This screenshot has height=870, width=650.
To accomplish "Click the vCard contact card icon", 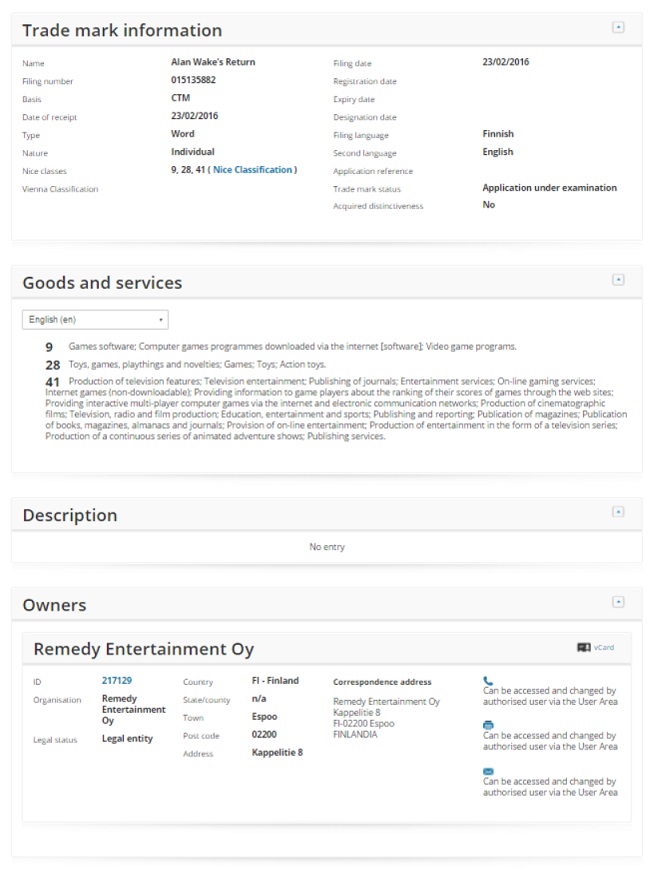I will pos(583,647).
